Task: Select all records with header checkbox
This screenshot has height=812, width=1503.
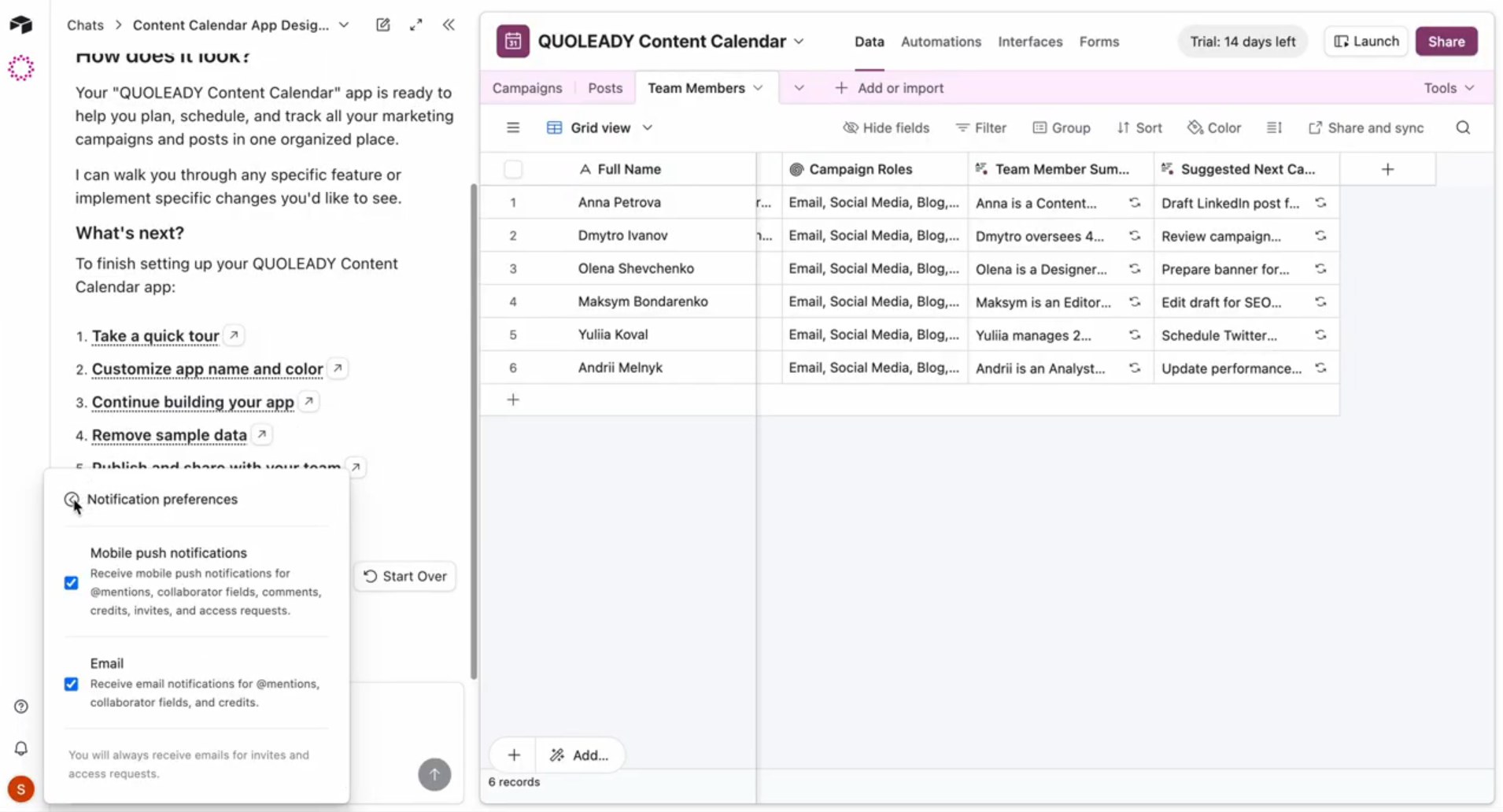Action: 513,168
